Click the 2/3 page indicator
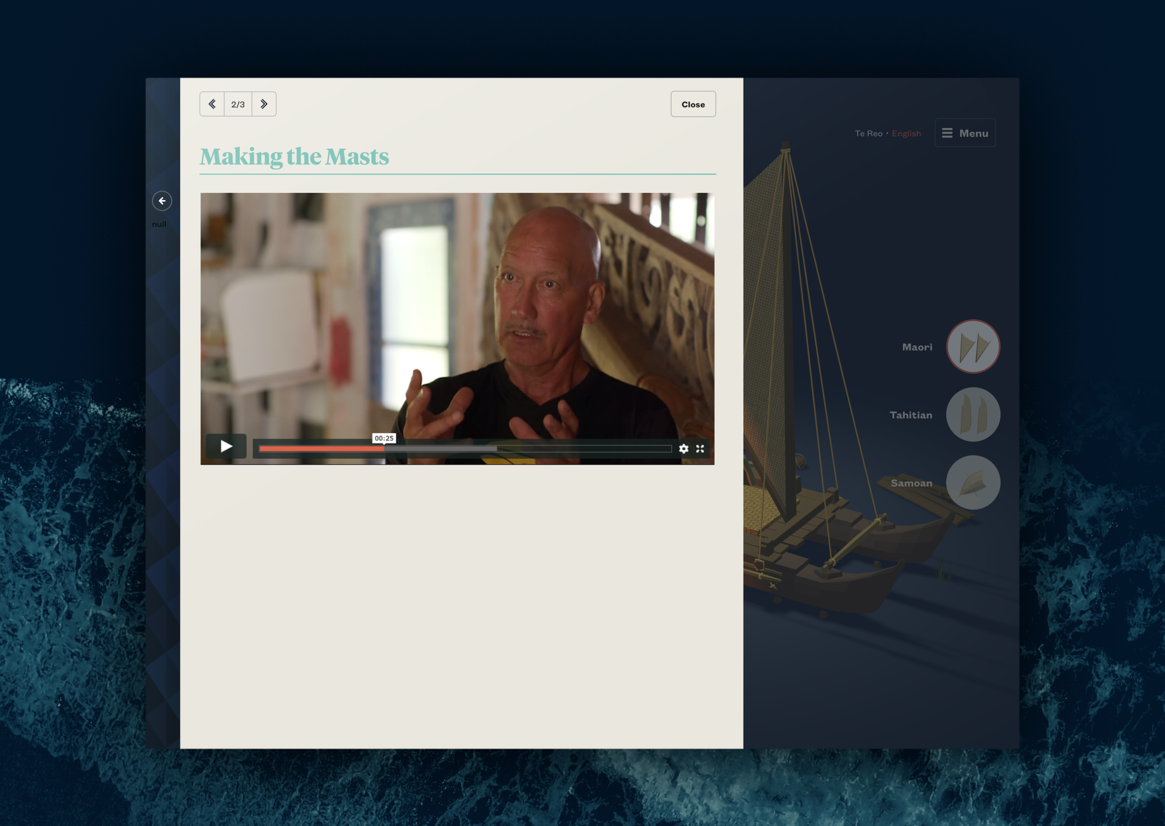The width and height of the screenshot is (1165, 826). click(238, 104)
